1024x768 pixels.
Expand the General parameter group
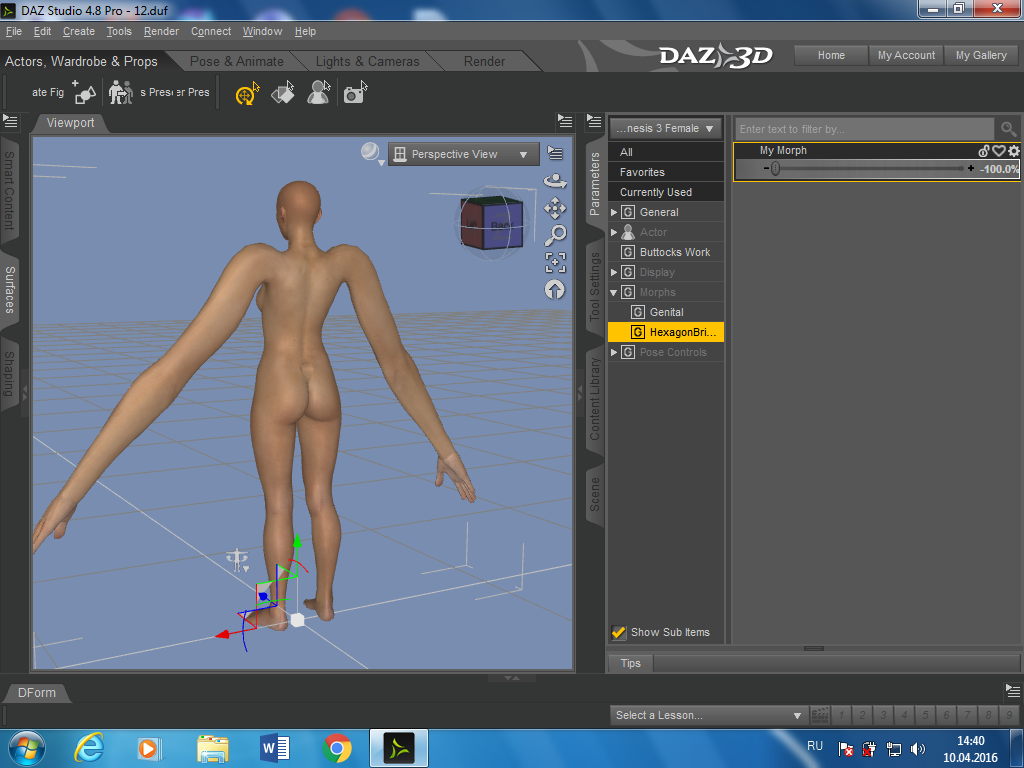click(x=614, y=212)
